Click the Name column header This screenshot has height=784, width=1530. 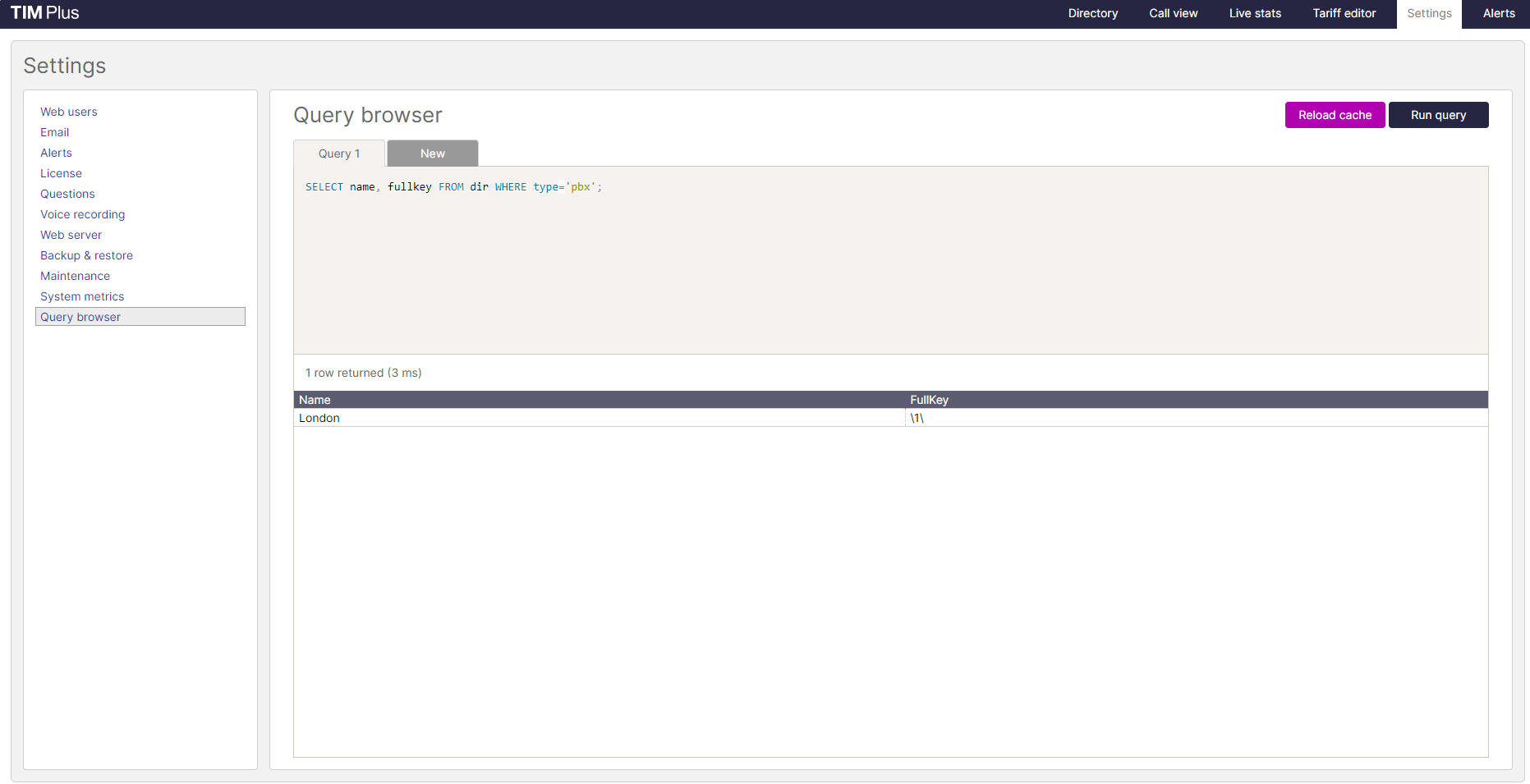pos(315,400)
